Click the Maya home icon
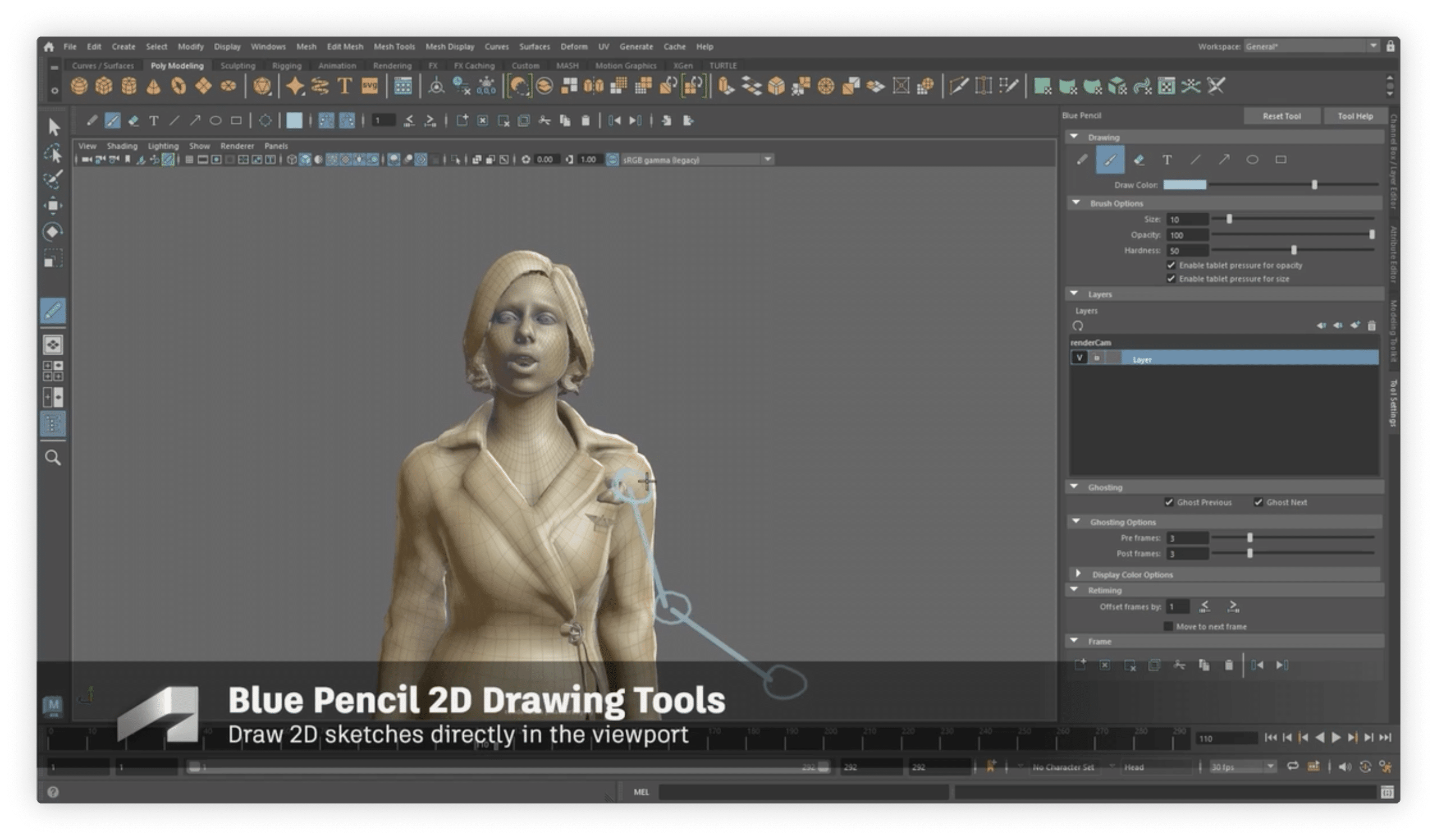Screen dimensions: 1437x840 (x=49, y=47)
